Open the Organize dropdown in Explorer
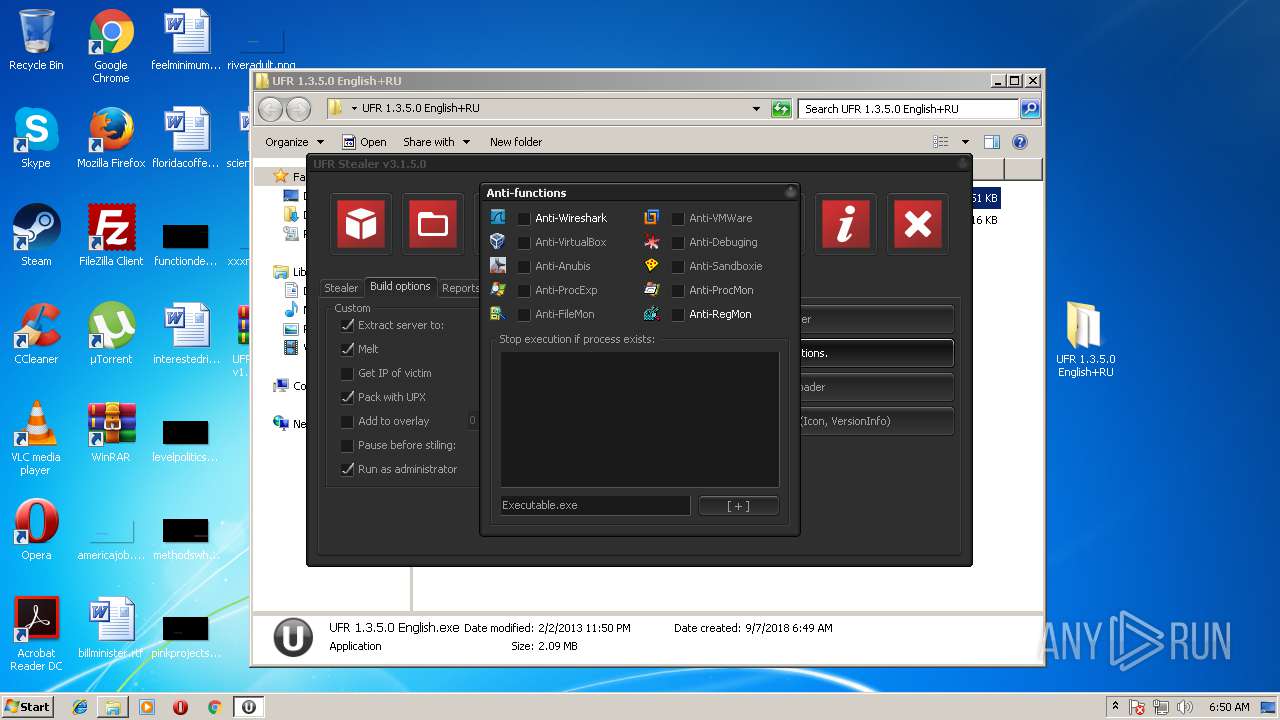 point(294,142)
